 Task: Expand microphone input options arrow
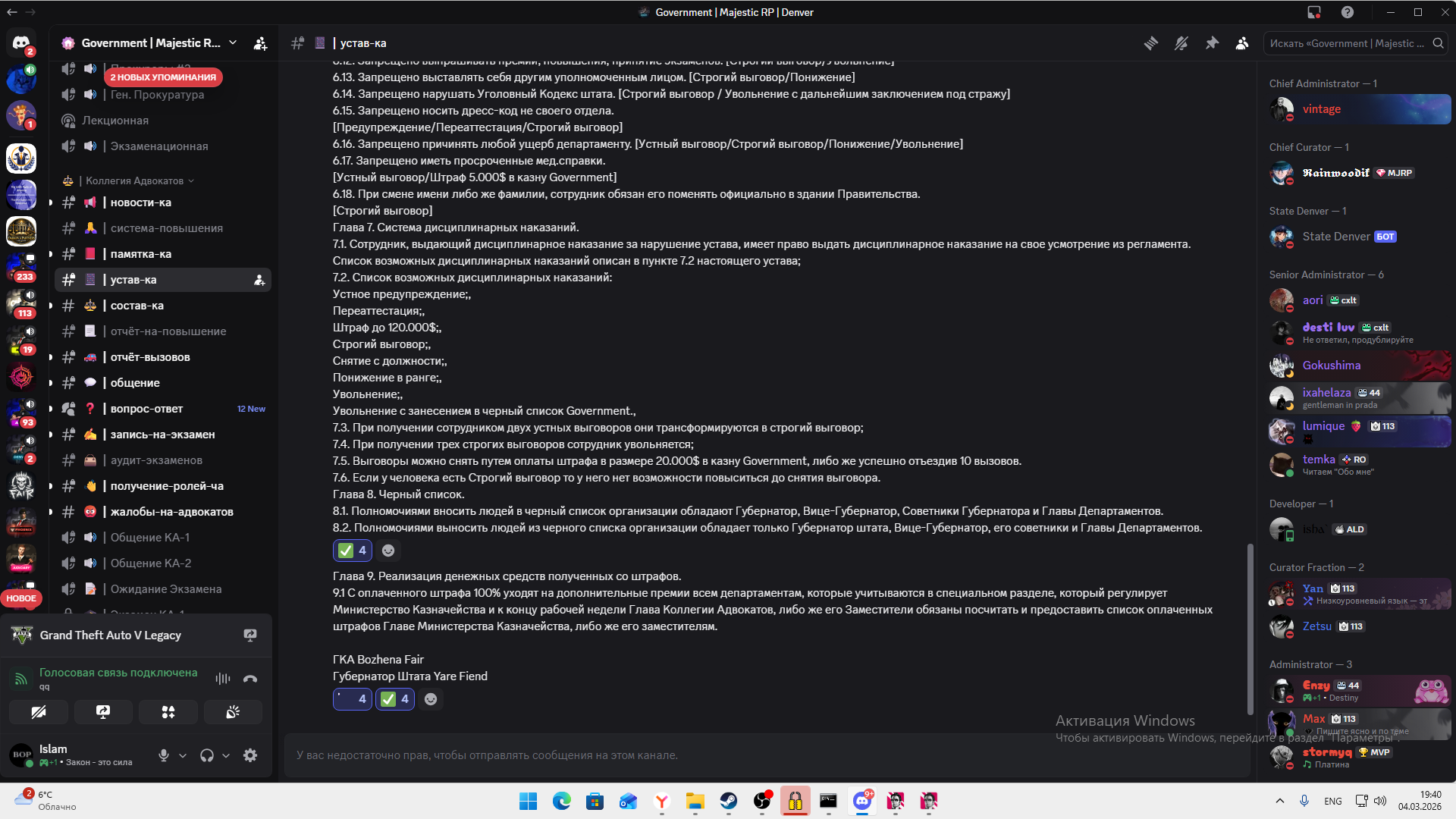pos(183,755)
